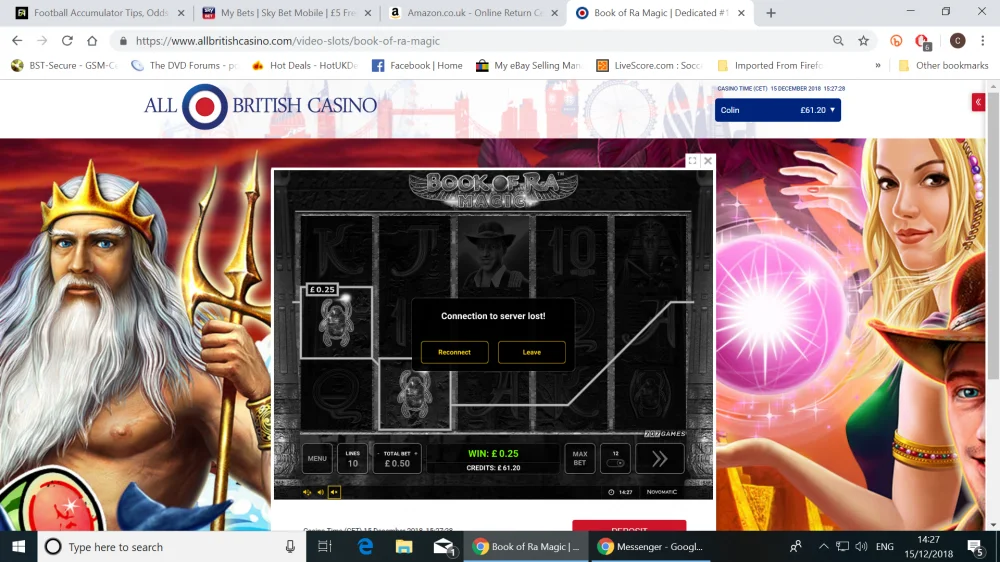Open the People icon in system tray
This screenshot has width=1000, height=562.
pyautogui.click(x=796, y=547)
